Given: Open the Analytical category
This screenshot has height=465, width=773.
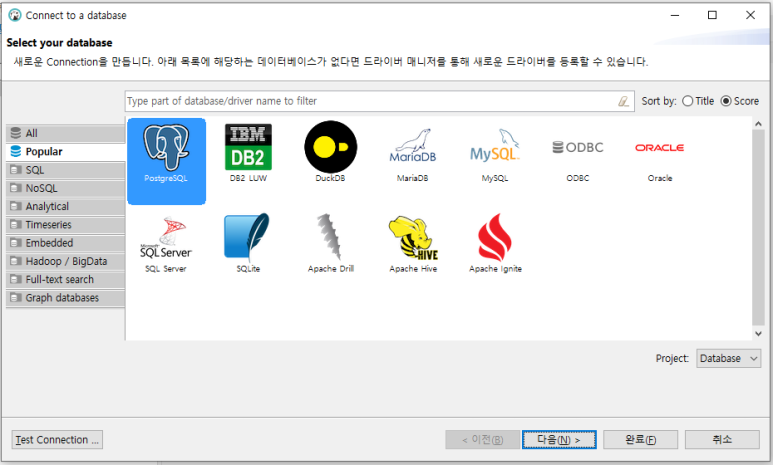Looking at the screenshot, I should pos(66,206).
